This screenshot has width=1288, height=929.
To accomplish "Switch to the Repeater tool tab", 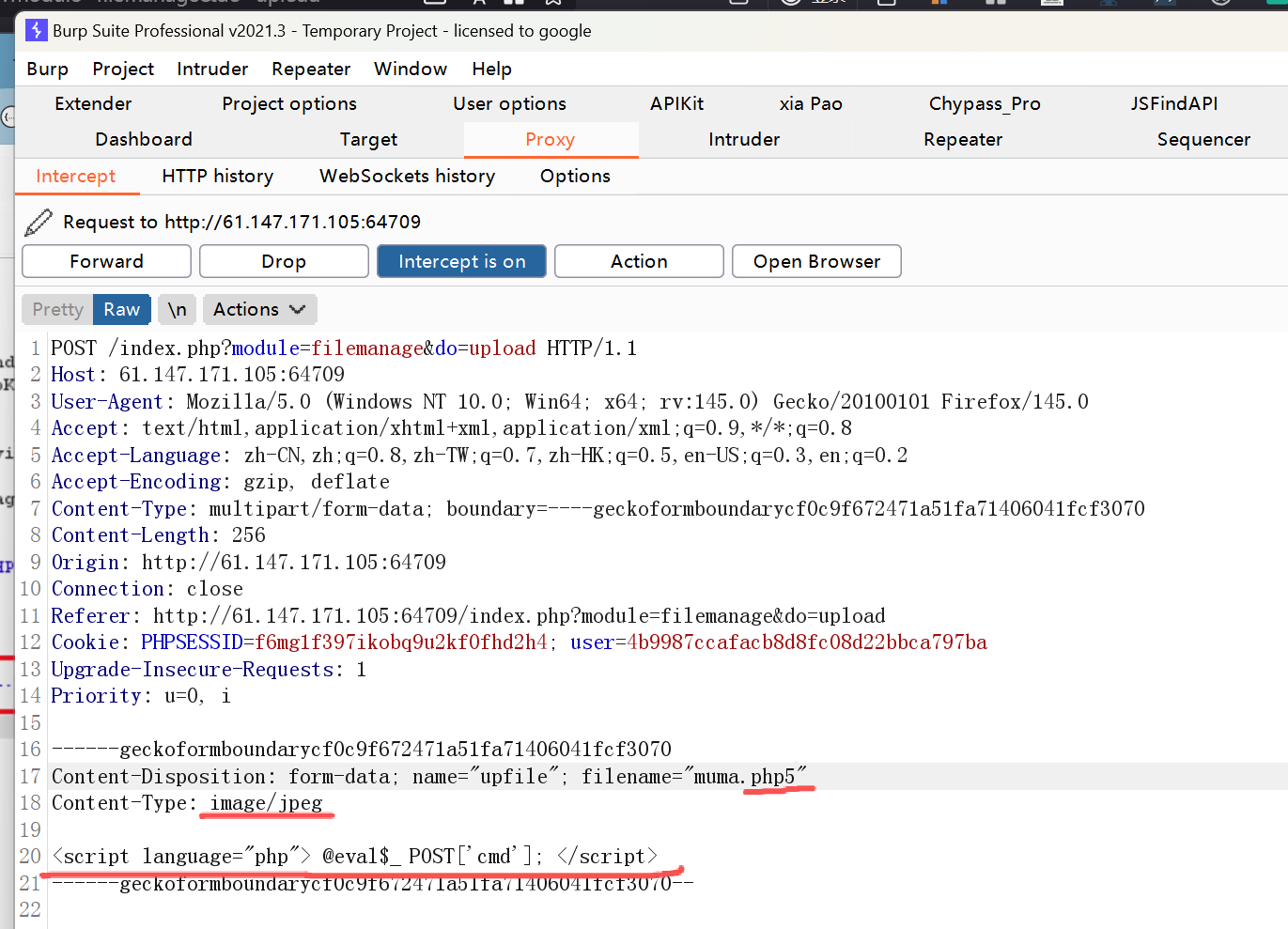I will (963, 139).
